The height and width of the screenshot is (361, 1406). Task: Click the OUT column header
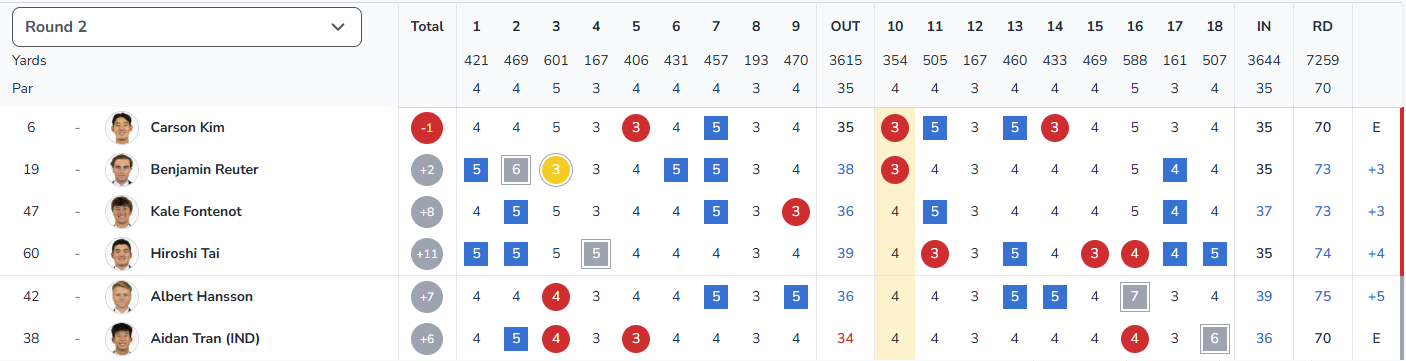[845, 27]
